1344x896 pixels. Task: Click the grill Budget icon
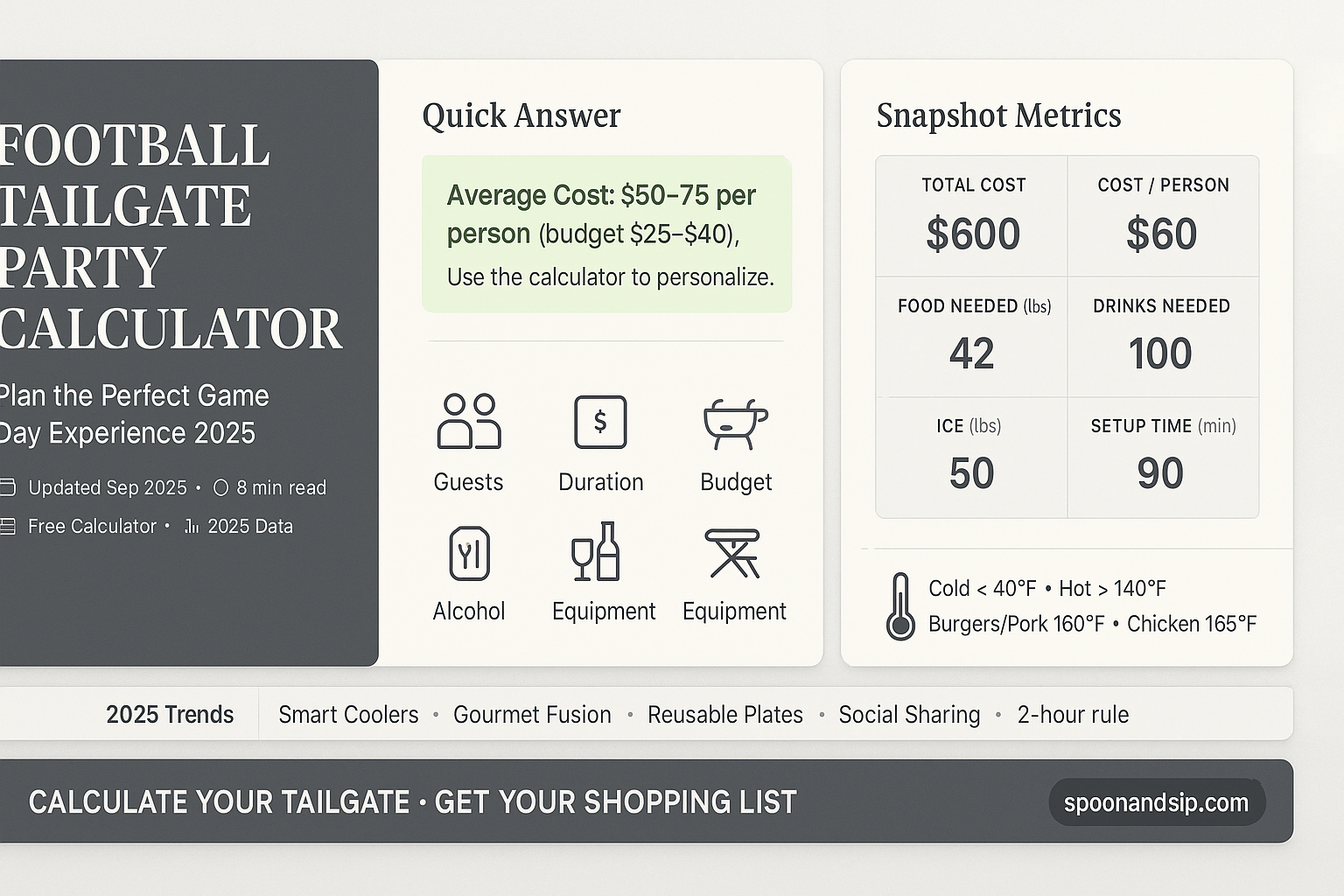[735, 423]
